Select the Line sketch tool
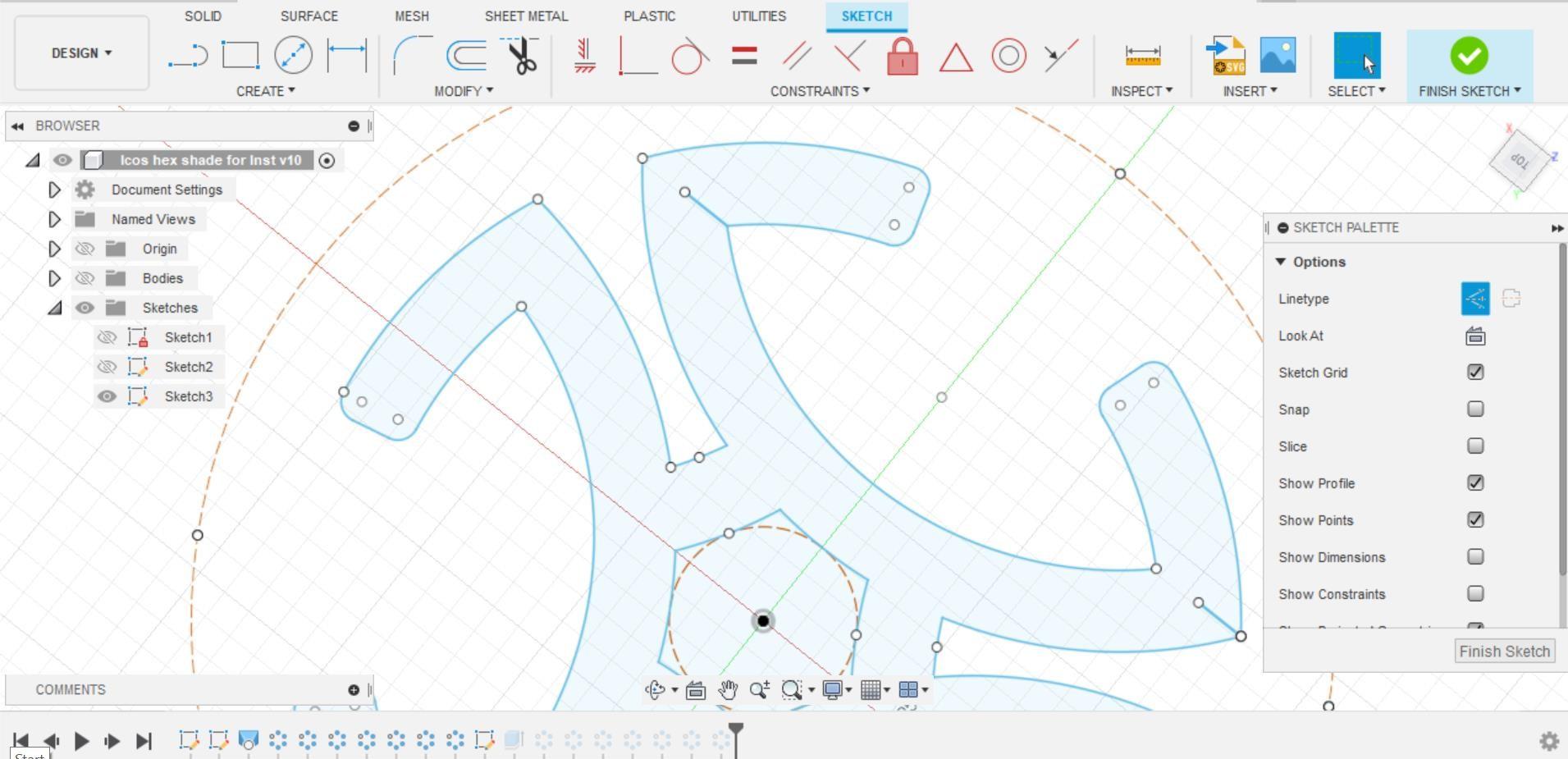The image size is (1568, 759). (188, 56)
